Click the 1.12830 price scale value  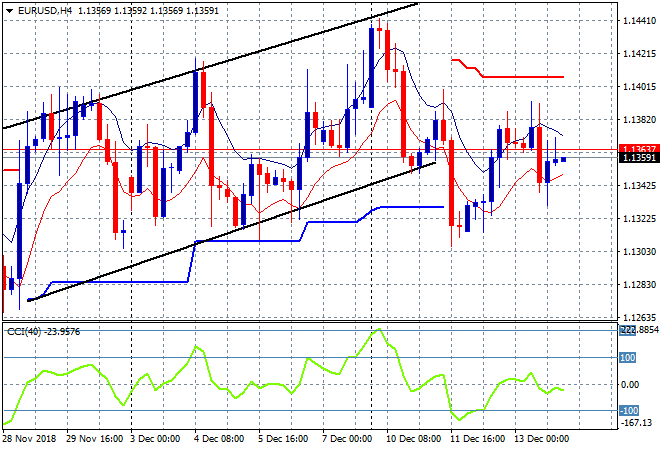[639, 285]
